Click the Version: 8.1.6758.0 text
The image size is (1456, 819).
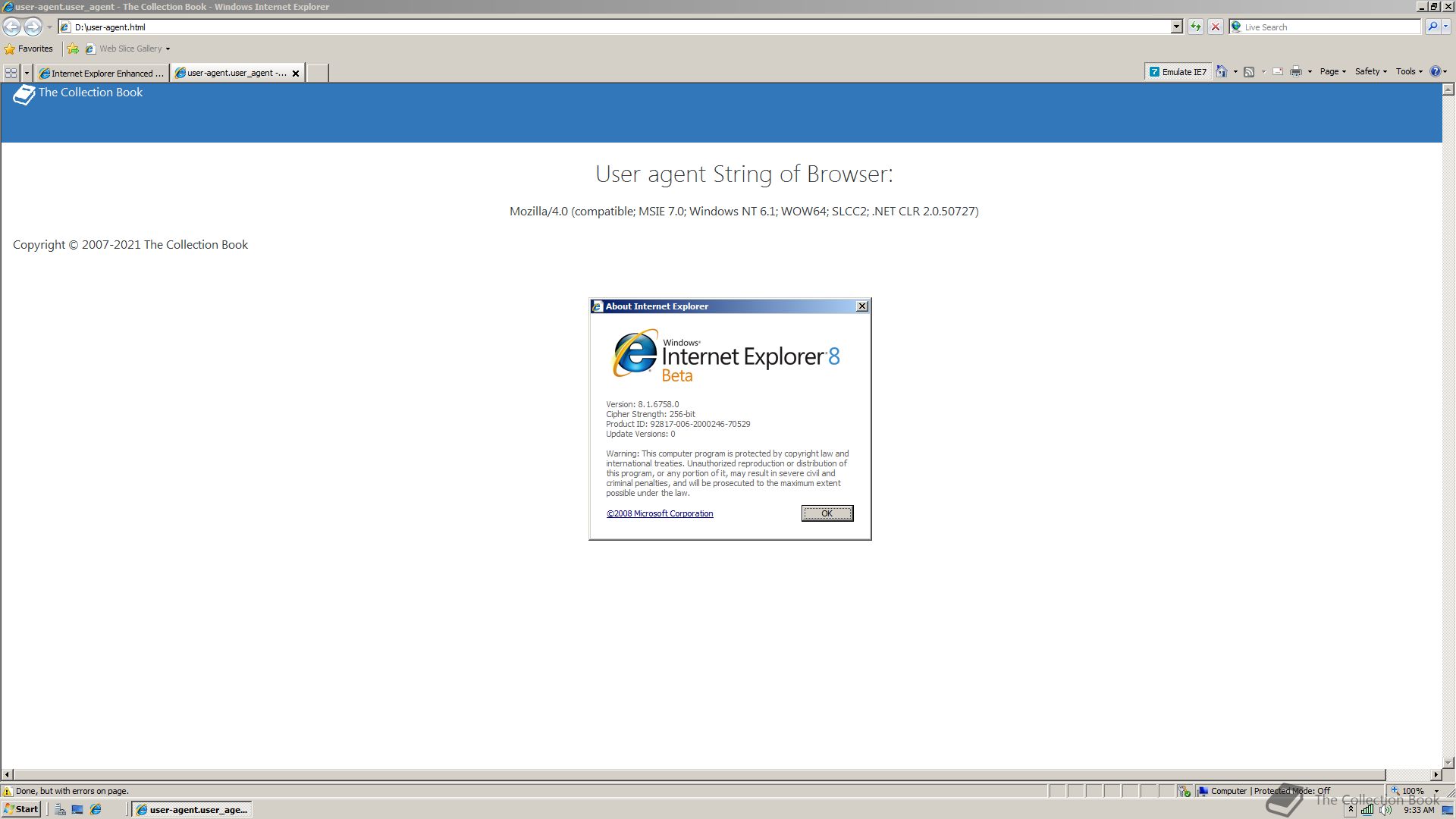(642, 404)
